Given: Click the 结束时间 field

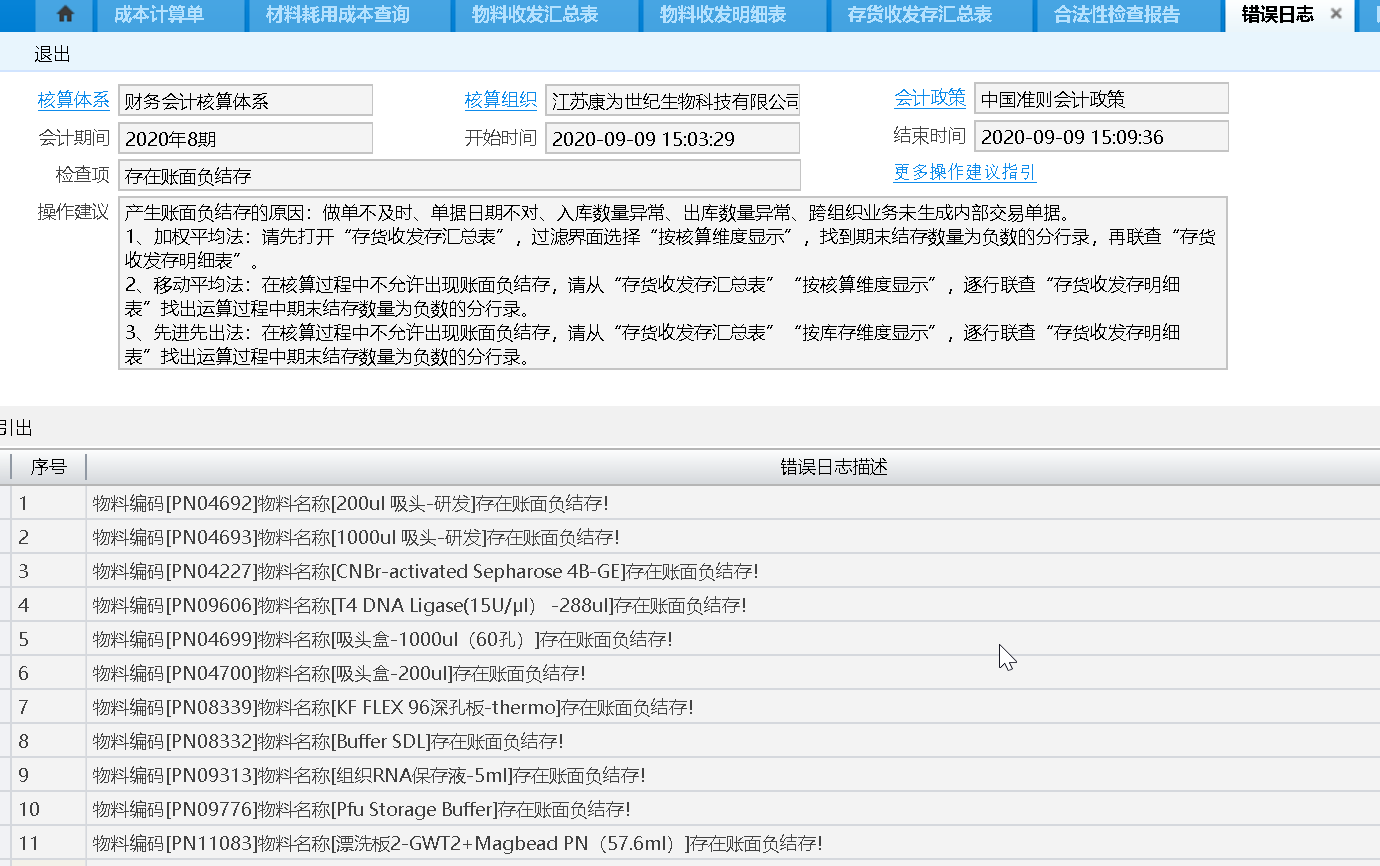Looking at the screenshot, I should click(x=1101, y=136).
